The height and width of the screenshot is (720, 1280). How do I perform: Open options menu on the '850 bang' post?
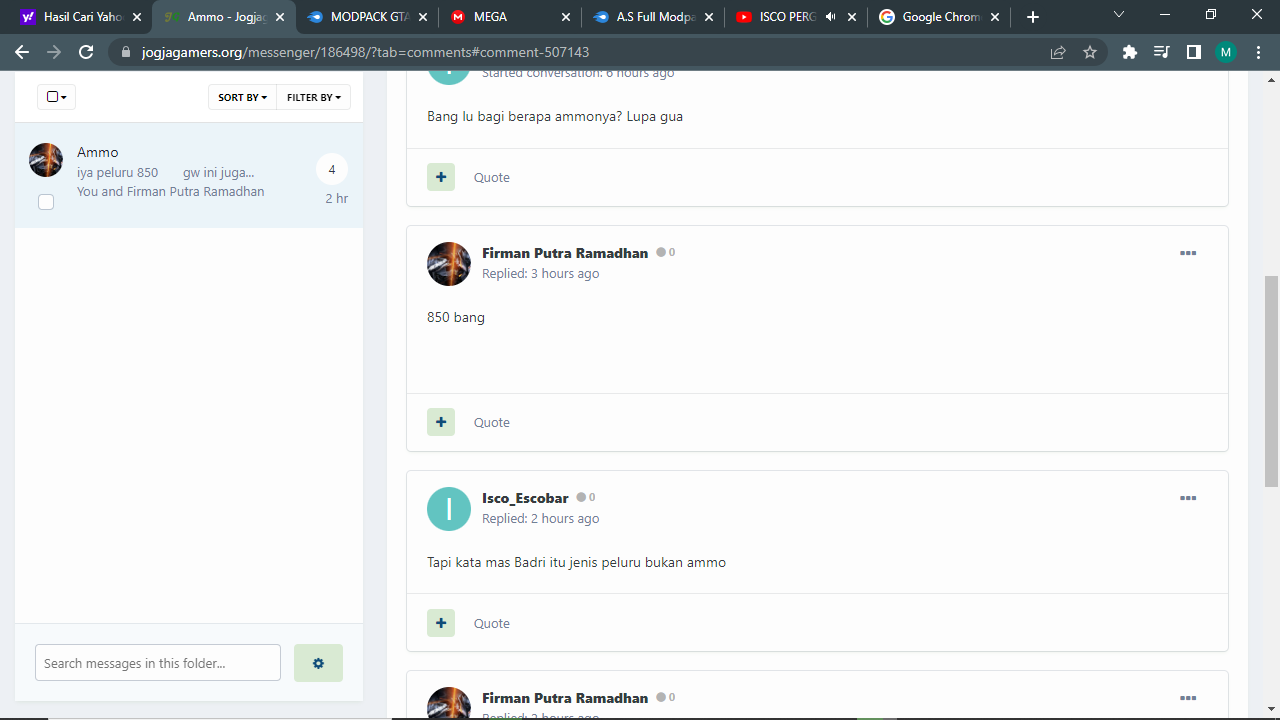(1188, 253)
